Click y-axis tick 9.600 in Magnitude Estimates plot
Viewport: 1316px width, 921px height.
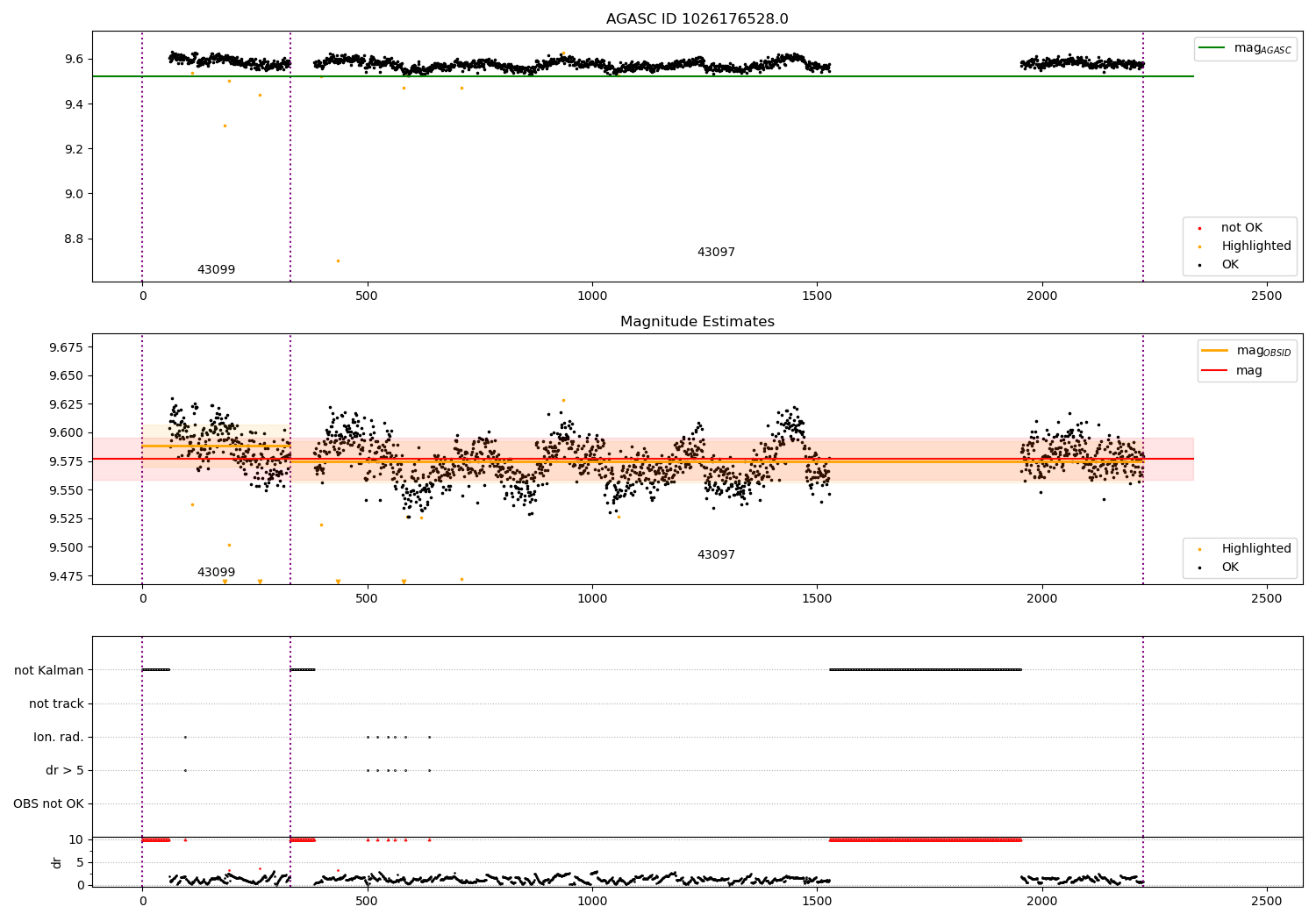pos(67,432)
